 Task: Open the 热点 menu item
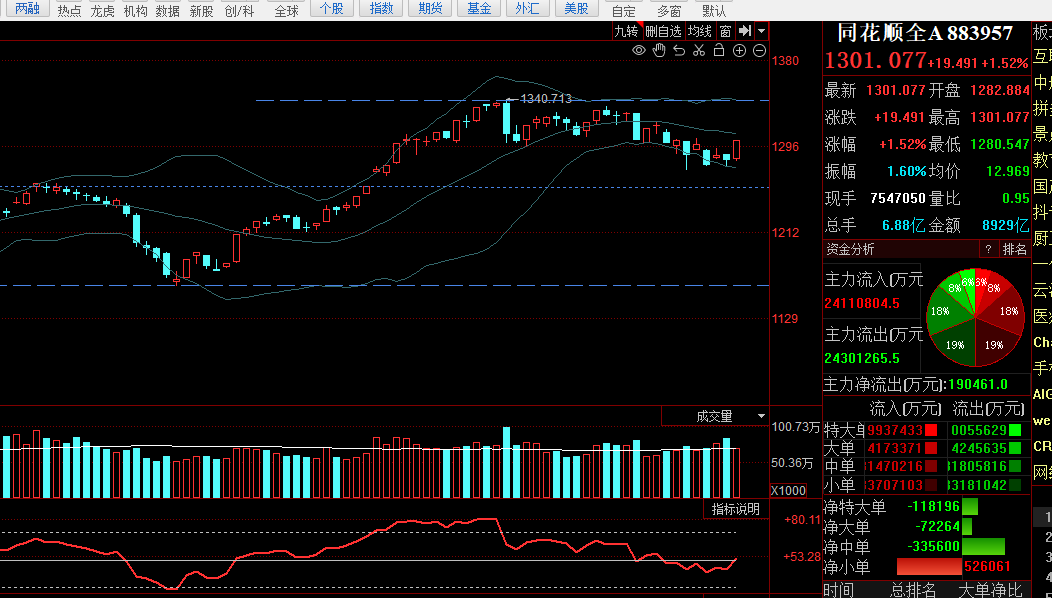tap(69, 11)
